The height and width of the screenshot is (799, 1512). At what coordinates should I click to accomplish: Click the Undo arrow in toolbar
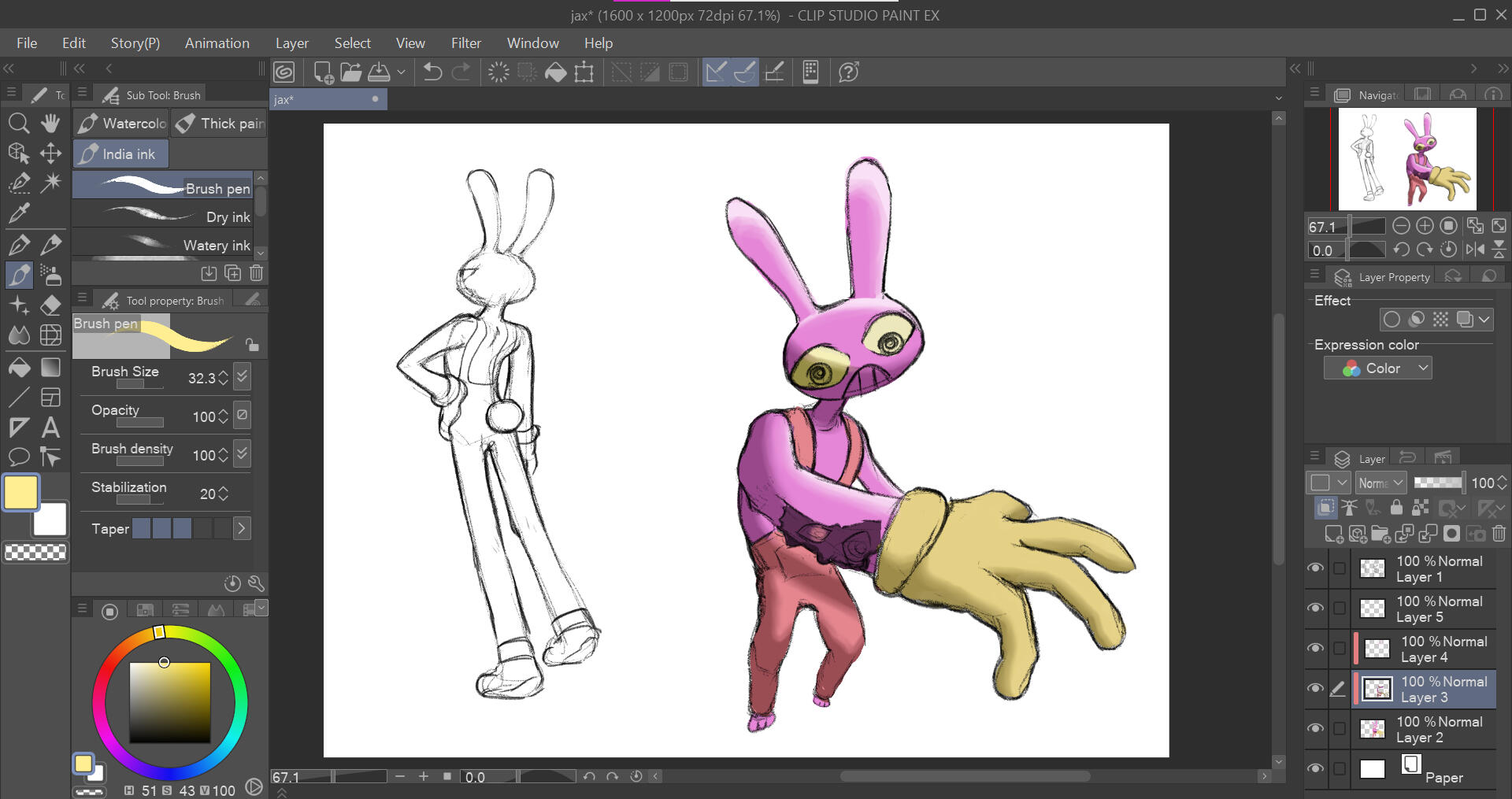tap(432, 72)
